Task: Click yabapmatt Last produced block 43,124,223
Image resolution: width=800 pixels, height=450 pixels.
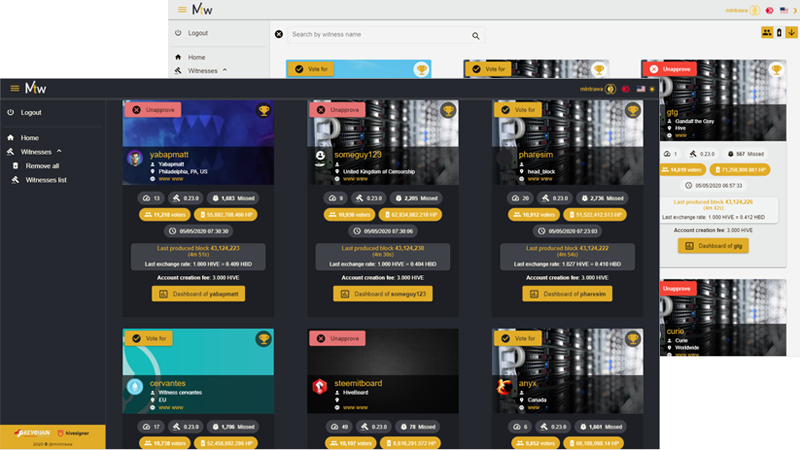Action: (198, 248)
